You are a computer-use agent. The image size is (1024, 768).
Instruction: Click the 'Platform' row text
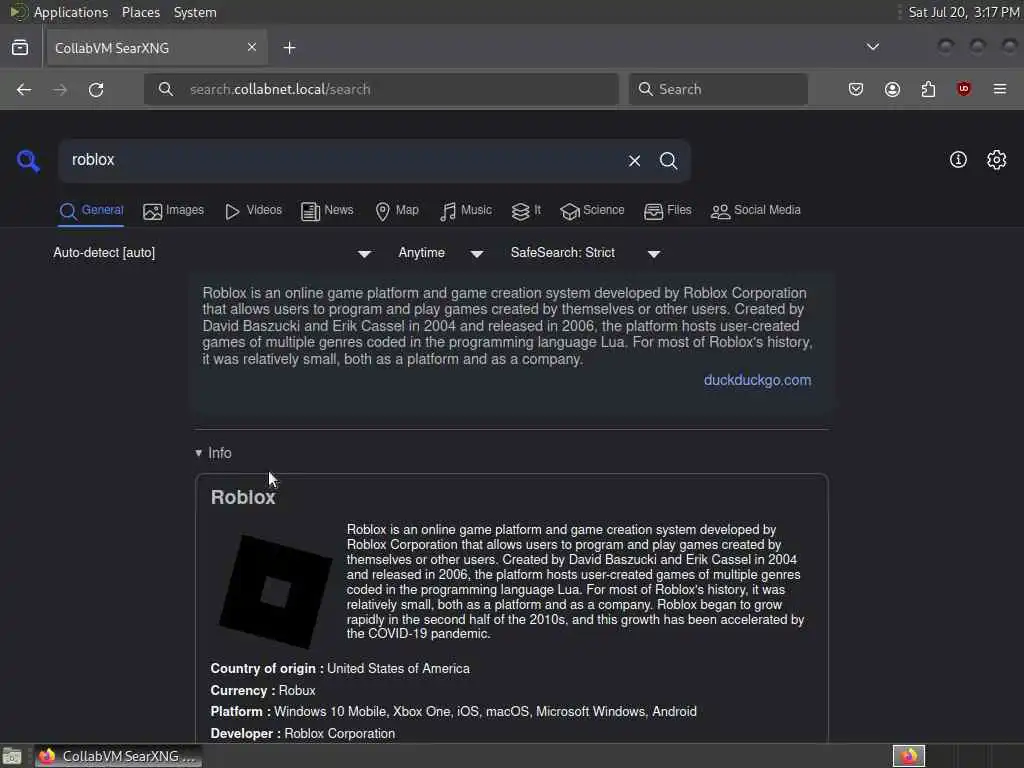click(453, 711)
